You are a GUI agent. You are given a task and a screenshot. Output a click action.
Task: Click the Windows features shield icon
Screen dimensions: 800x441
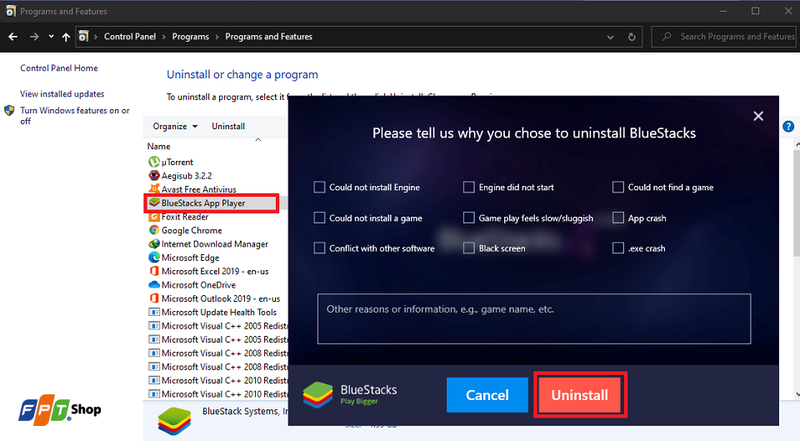coord(9,110)
